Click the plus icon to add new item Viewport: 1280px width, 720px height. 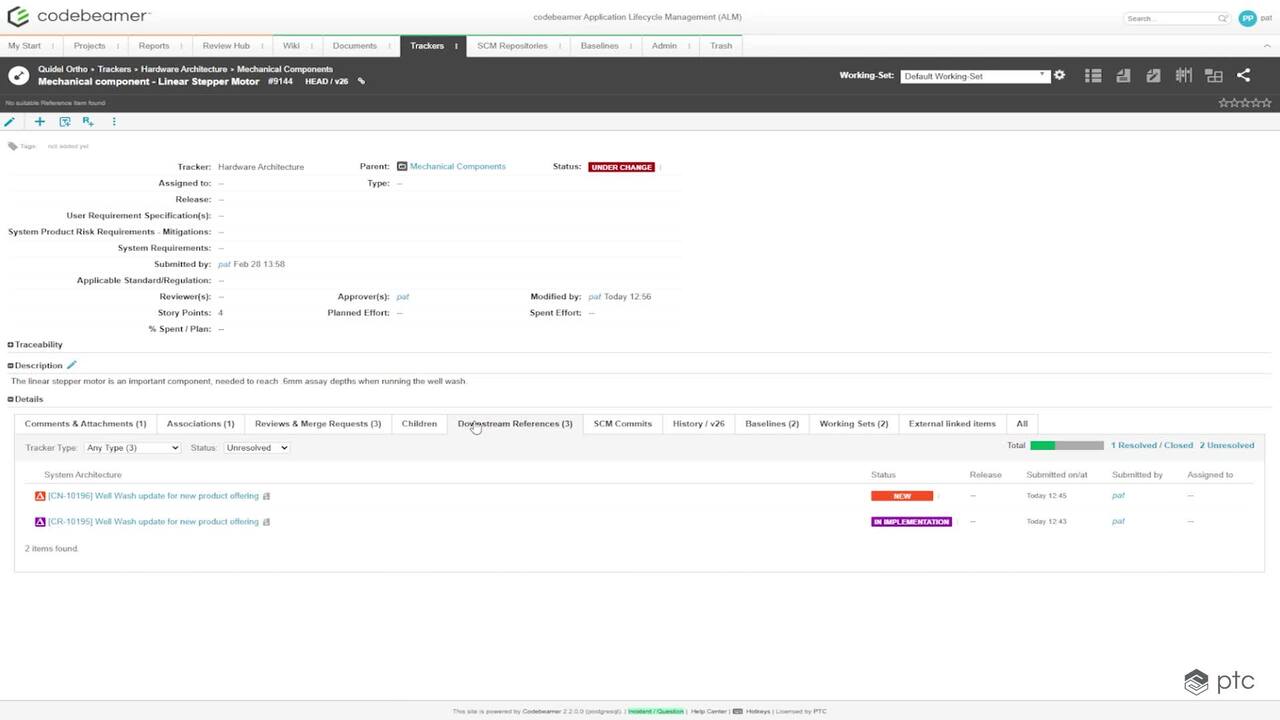(x=40, y=122)
